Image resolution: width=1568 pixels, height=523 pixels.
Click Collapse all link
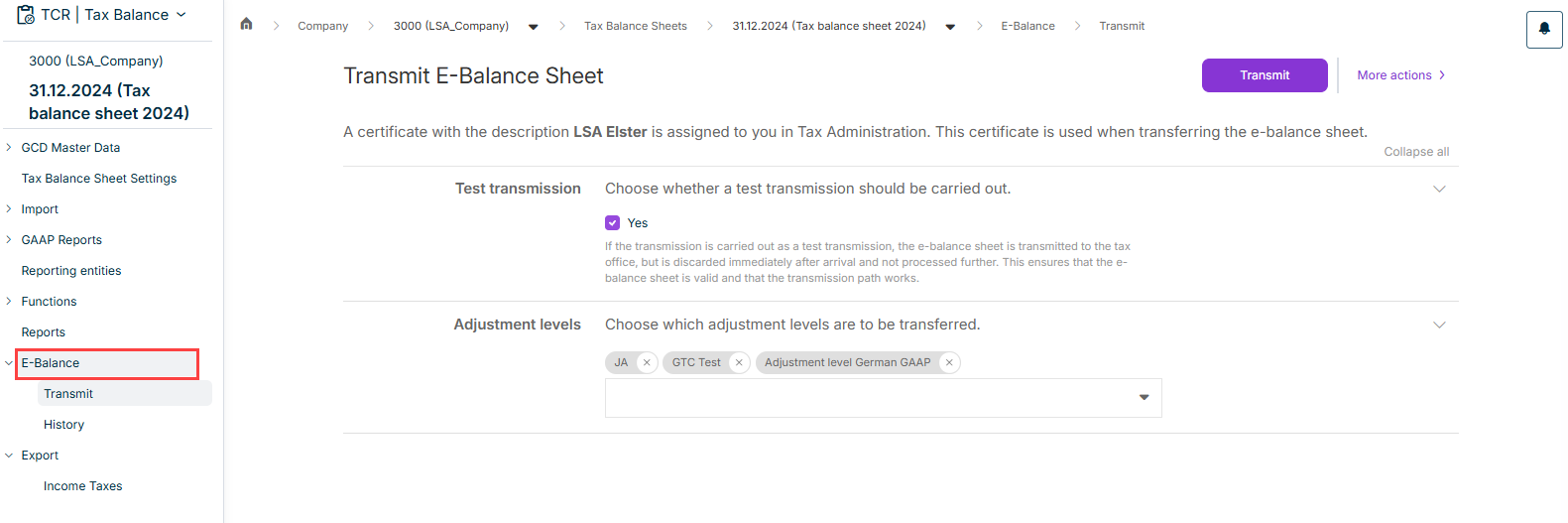[1416, 152]
